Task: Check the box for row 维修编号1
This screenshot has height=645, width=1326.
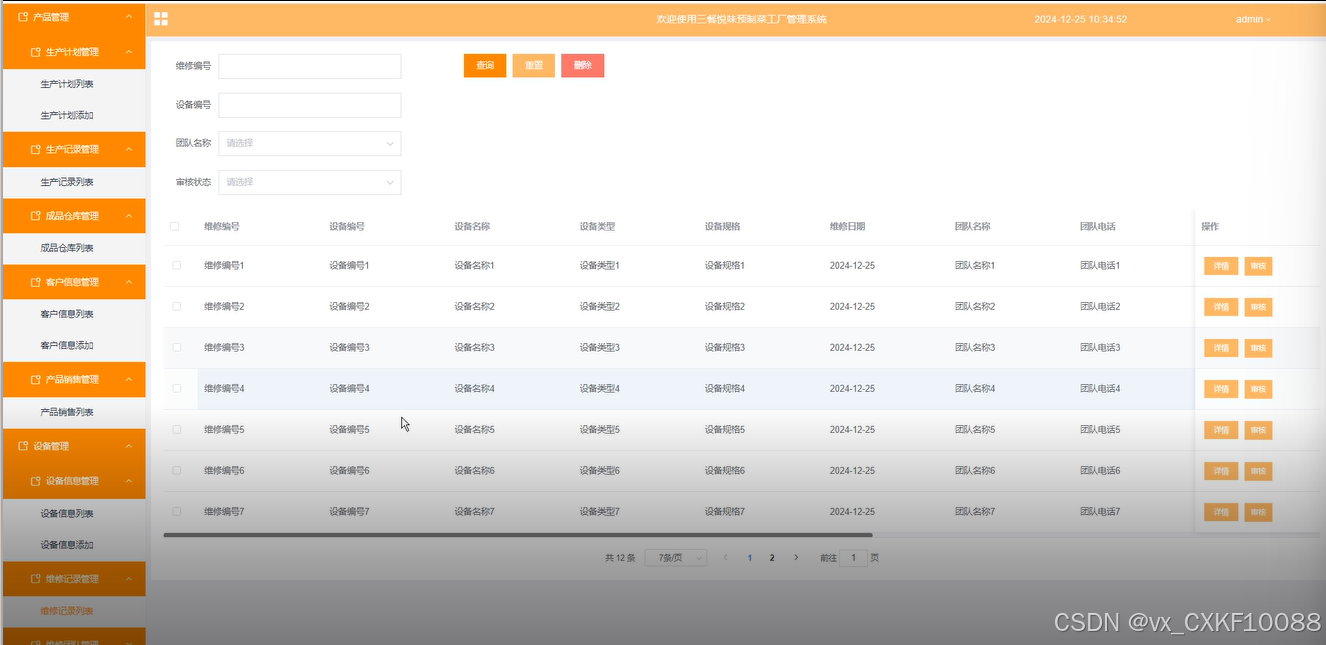Action: pos(177,265)
